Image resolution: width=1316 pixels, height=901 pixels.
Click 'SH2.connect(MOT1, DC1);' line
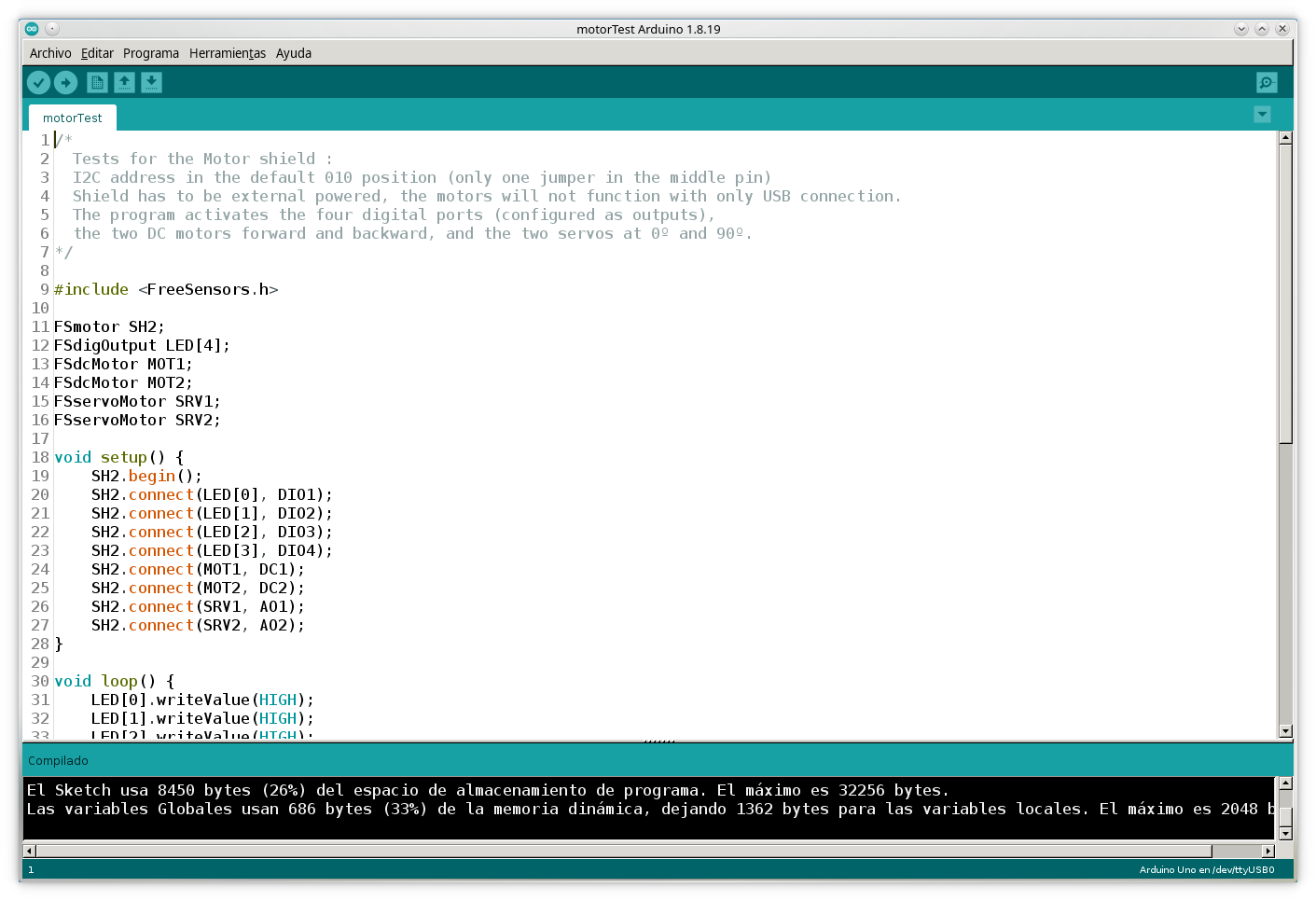pyautogui.click(x=198, y=569)
